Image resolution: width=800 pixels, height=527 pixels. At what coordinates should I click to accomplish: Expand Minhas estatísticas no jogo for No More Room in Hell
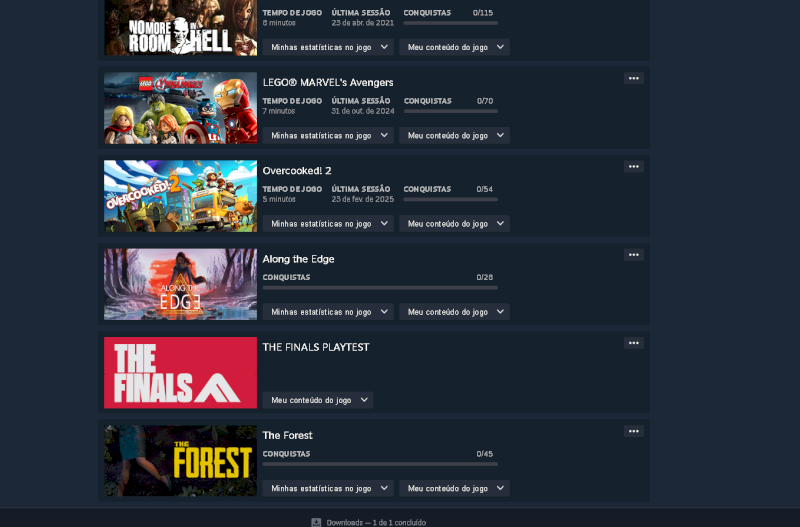[x=328, y=47]
